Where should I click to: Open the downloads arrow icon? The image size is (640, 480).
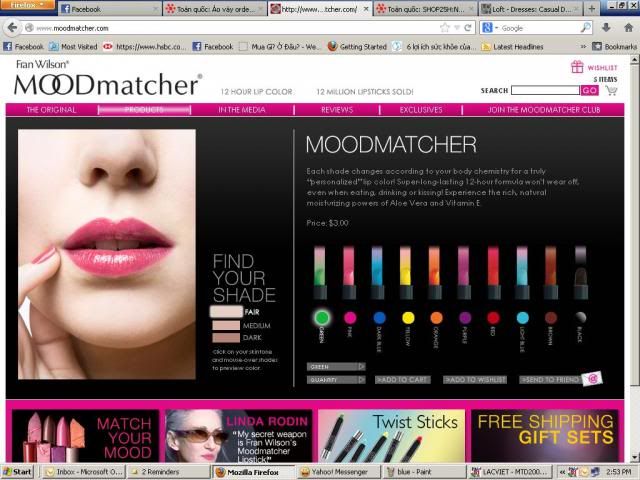[606, 28]
